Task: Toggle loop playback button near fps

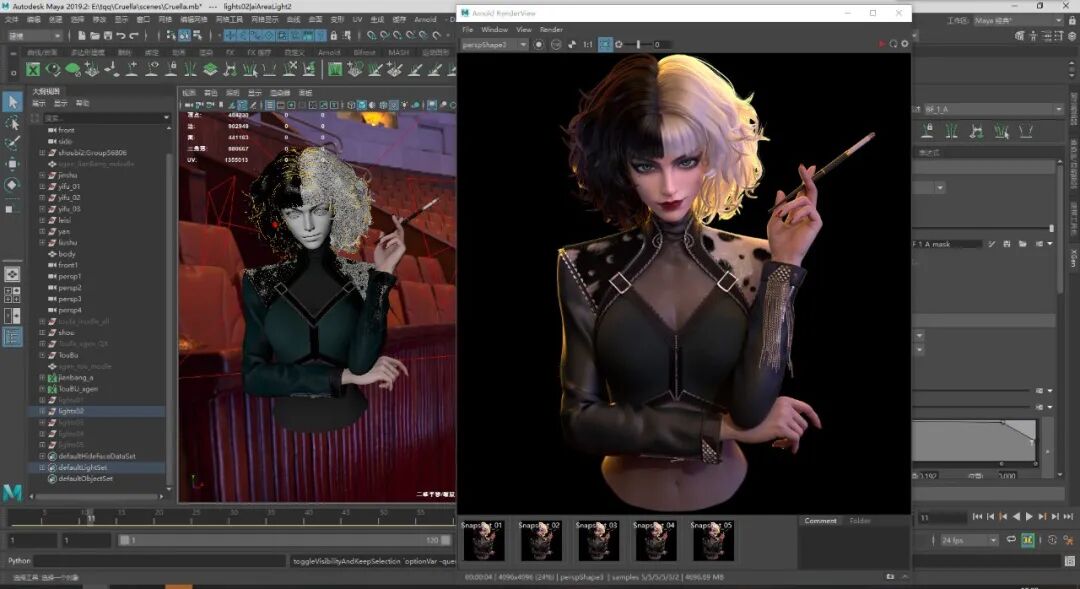Action: (1010, 540)
